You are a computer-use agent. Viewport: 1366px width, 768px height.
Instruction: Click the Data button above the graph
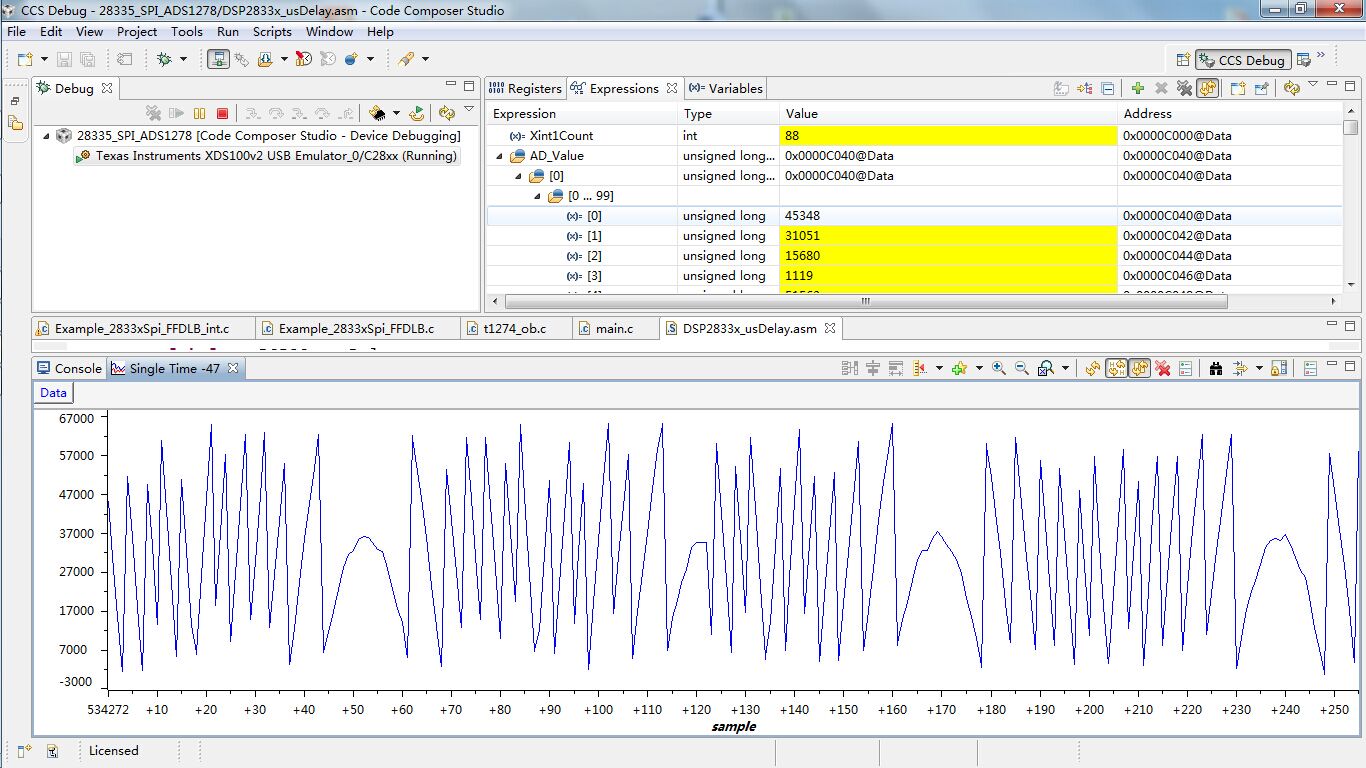(x=53, y=393)
